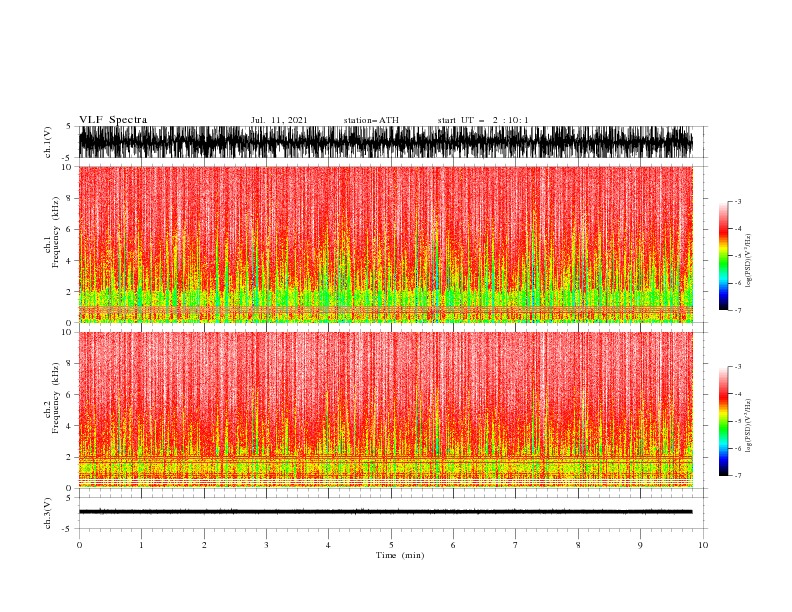
Task: Click the '-3' value on ch.1 colorbar
Action: click(x=737, y=201)
